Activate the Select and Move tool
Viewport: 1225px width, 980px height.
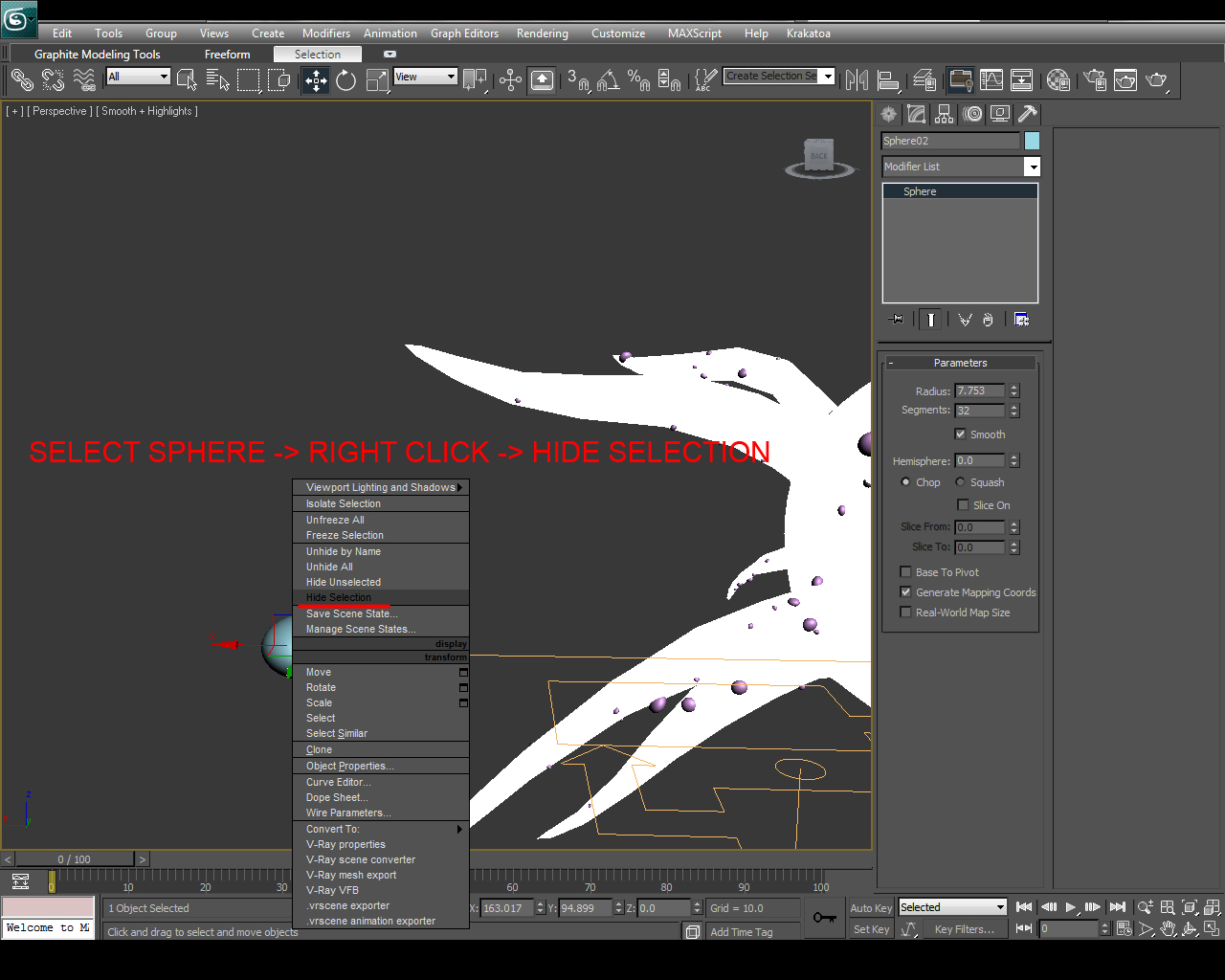coord(316,79)
